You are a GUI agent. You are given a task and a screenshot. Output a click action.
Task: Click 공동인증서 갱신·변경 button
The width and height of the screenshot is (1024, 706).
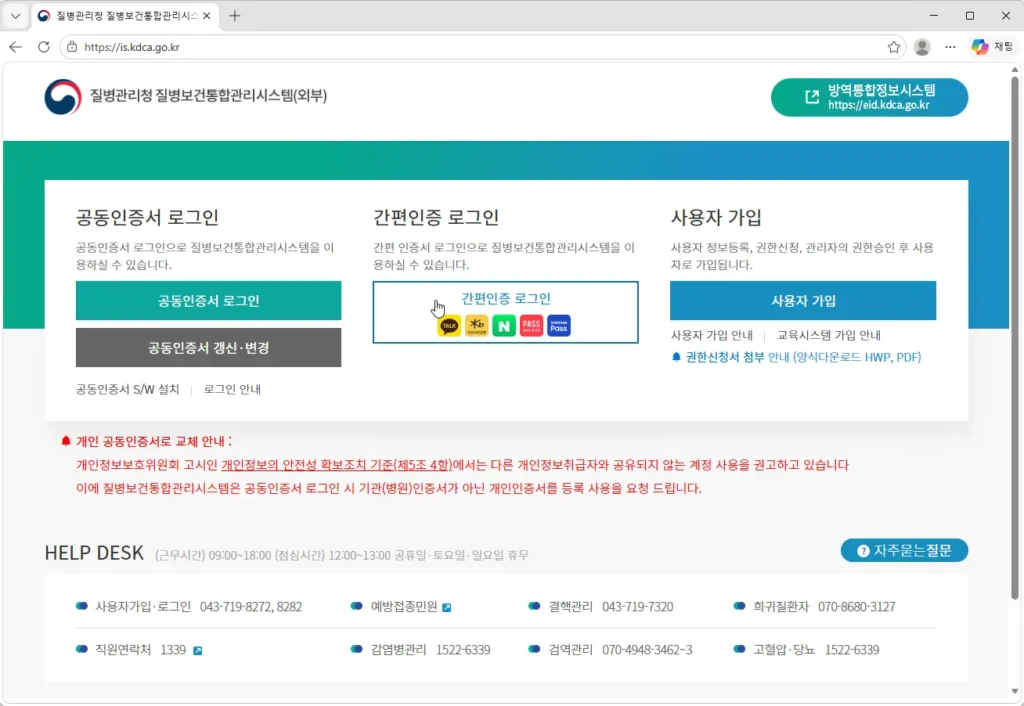click(208, 347)
